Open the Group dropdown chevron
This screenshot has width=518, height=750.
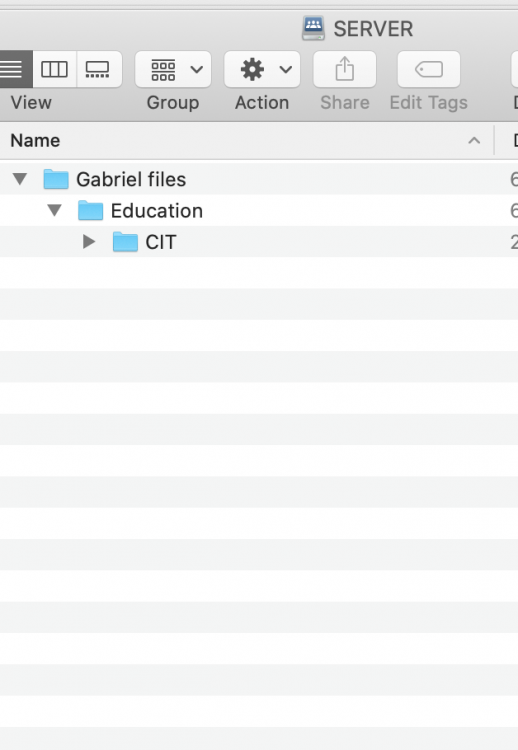[197, 70]
